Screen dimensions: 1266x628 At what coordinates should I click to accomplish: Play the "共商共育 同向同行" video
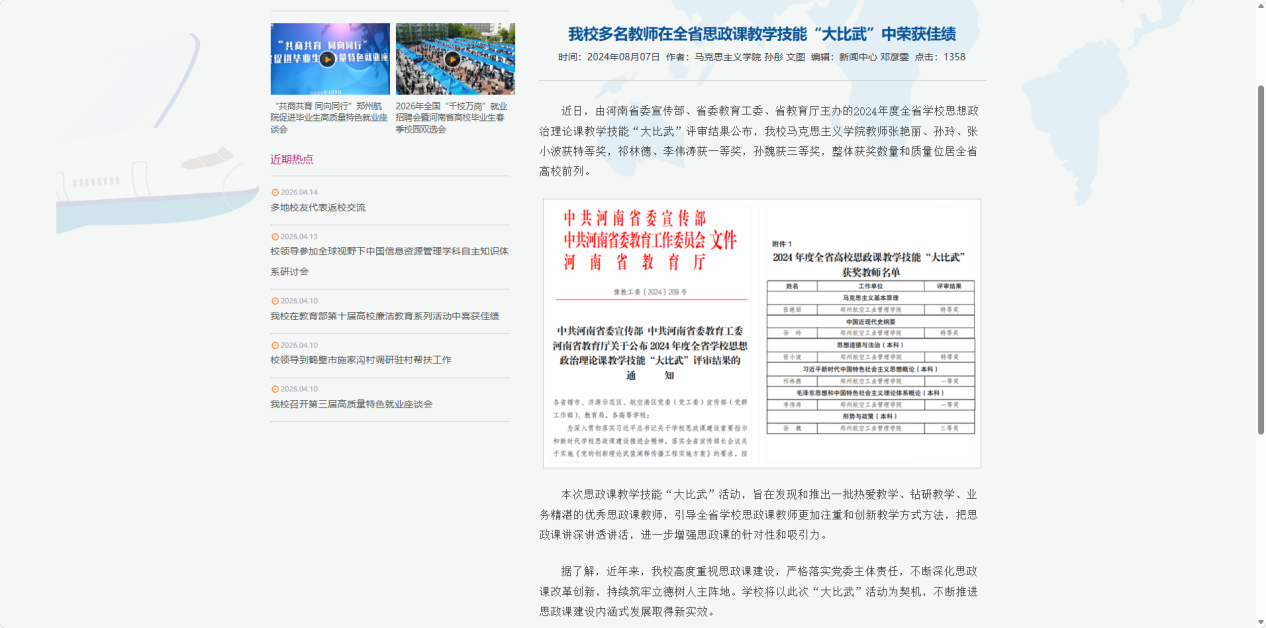coord(328,59)
